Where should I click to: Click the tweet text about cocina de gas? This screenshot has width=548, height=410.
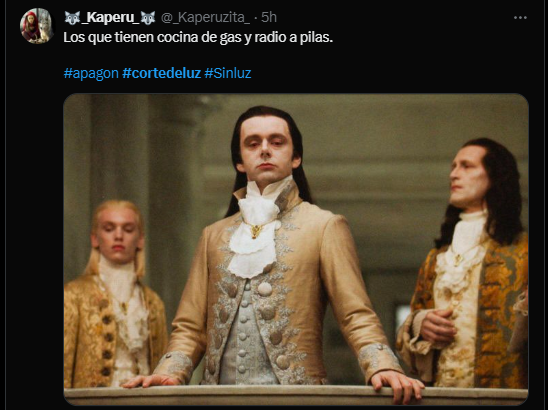[198, 37]
